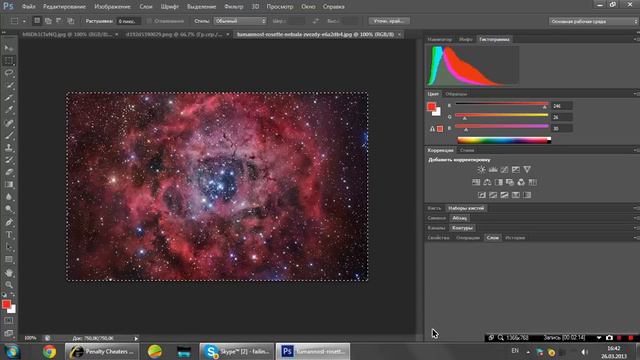Switch to the Инфо panel tab
Screen dimensions: 640x360
tap(465, 39)
